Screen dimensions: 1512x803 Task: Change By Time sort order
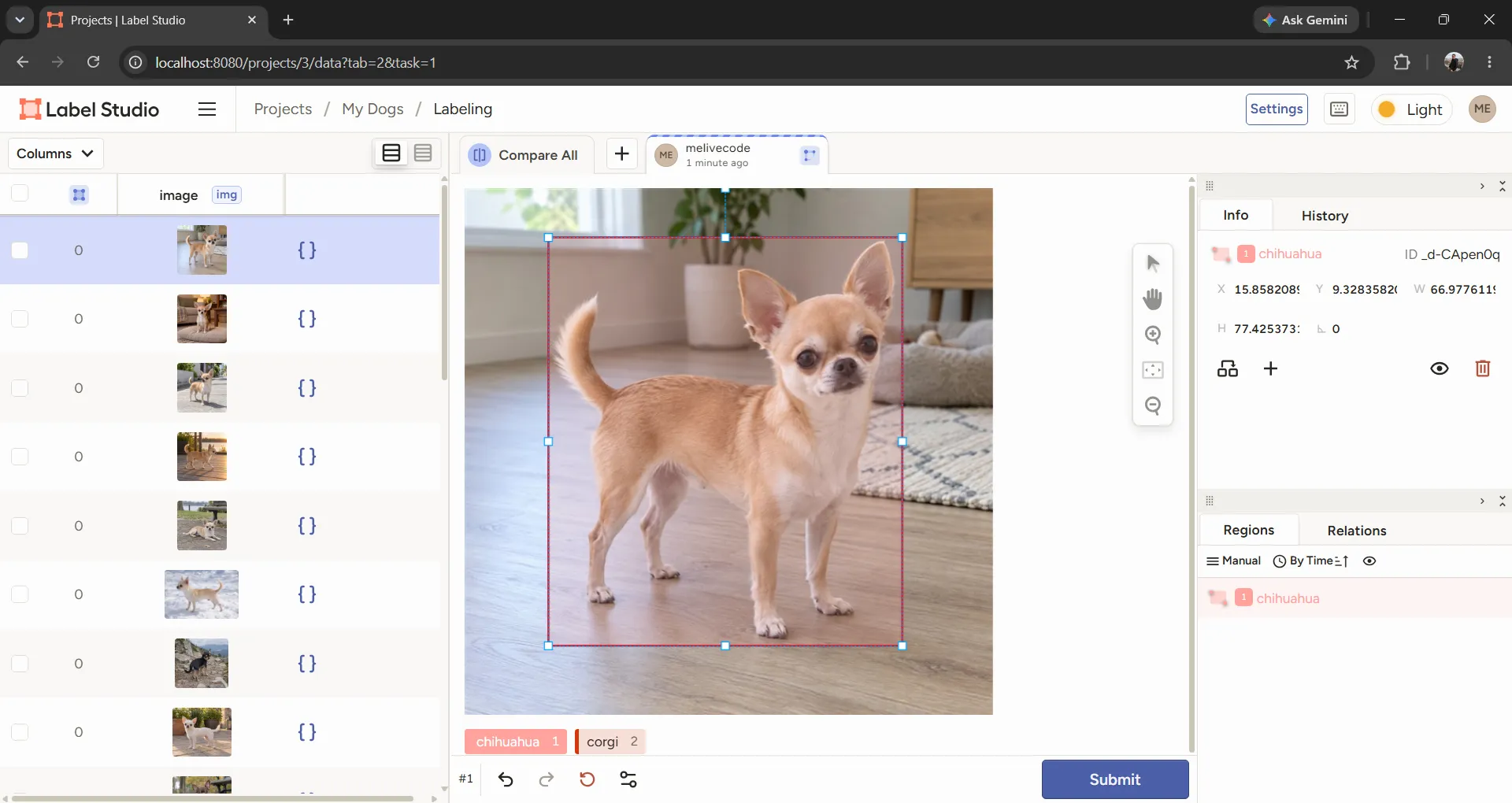pos(1311,561)
